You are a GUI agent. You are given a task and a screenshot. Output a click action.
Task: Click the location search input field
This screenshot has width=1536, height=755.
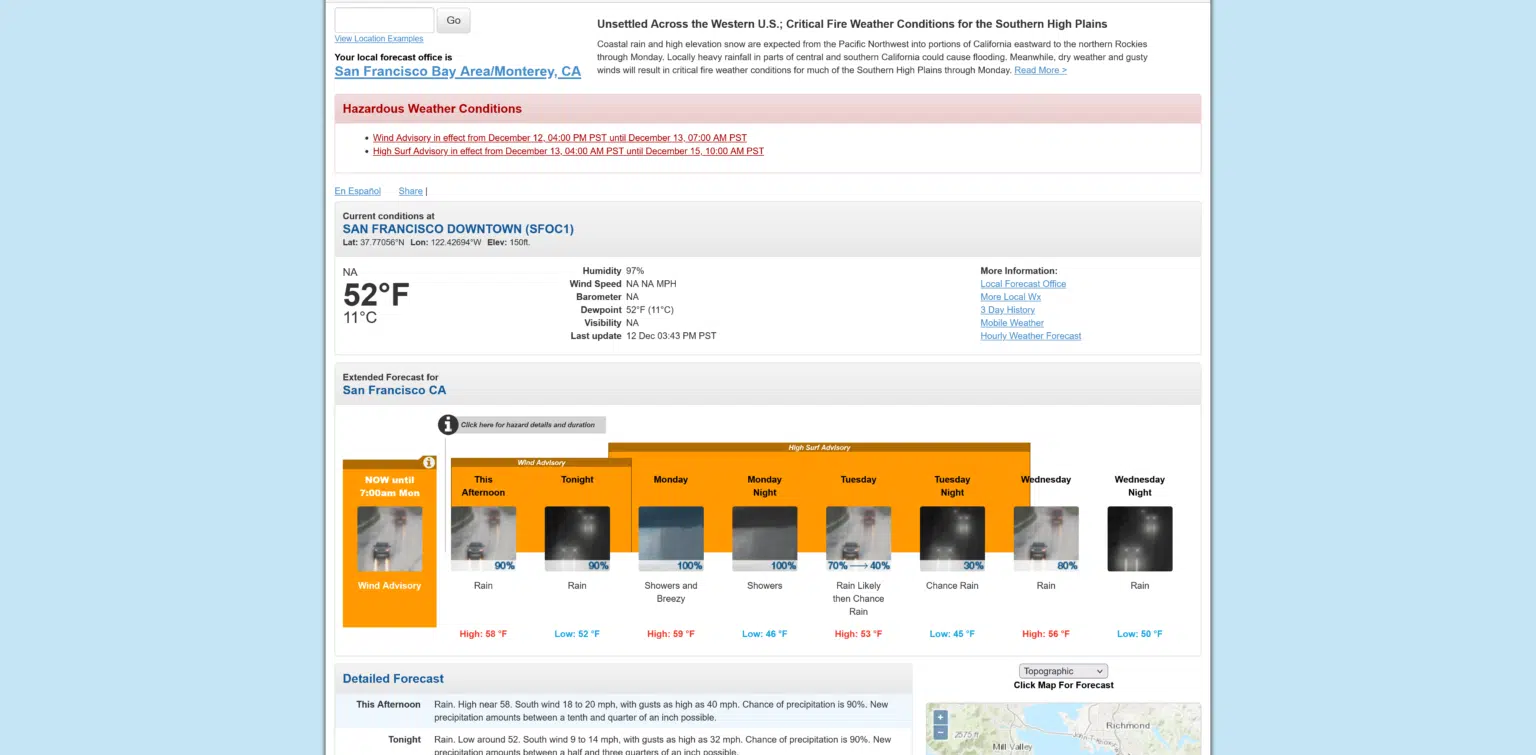click(384, 20)
